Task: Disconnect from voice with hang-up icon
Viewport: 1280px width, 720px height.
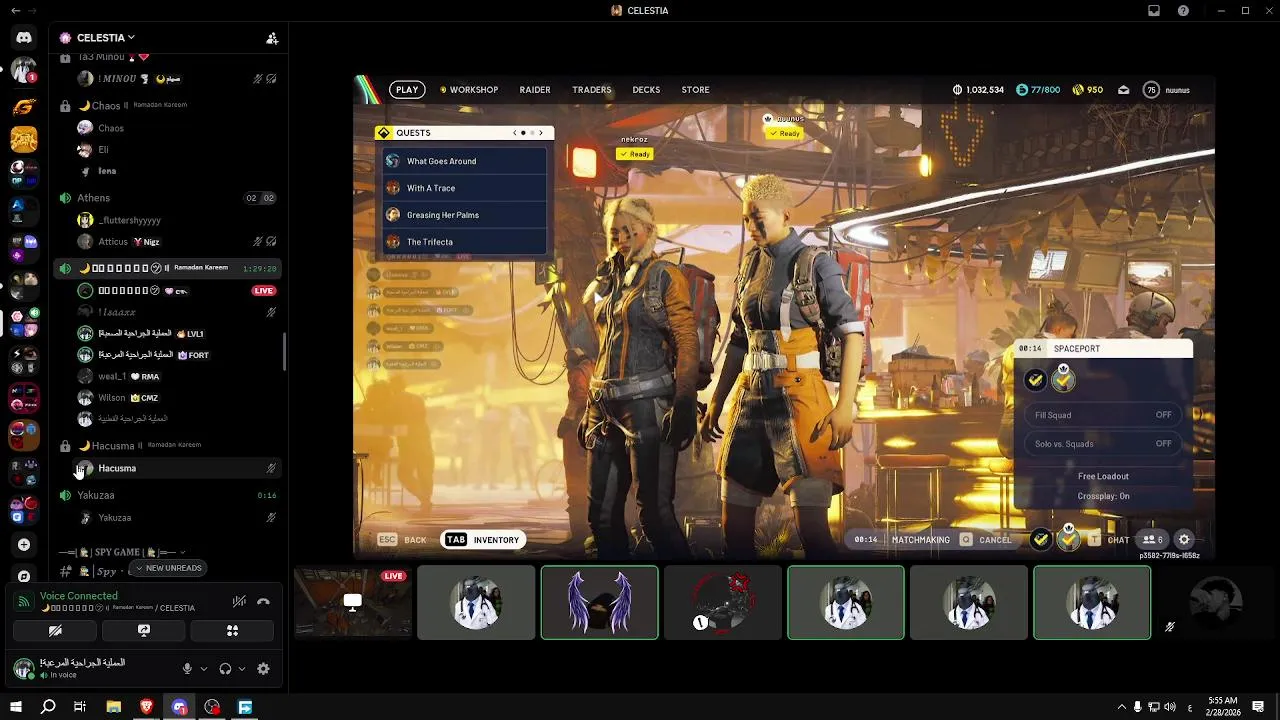Action: [263, 601]
